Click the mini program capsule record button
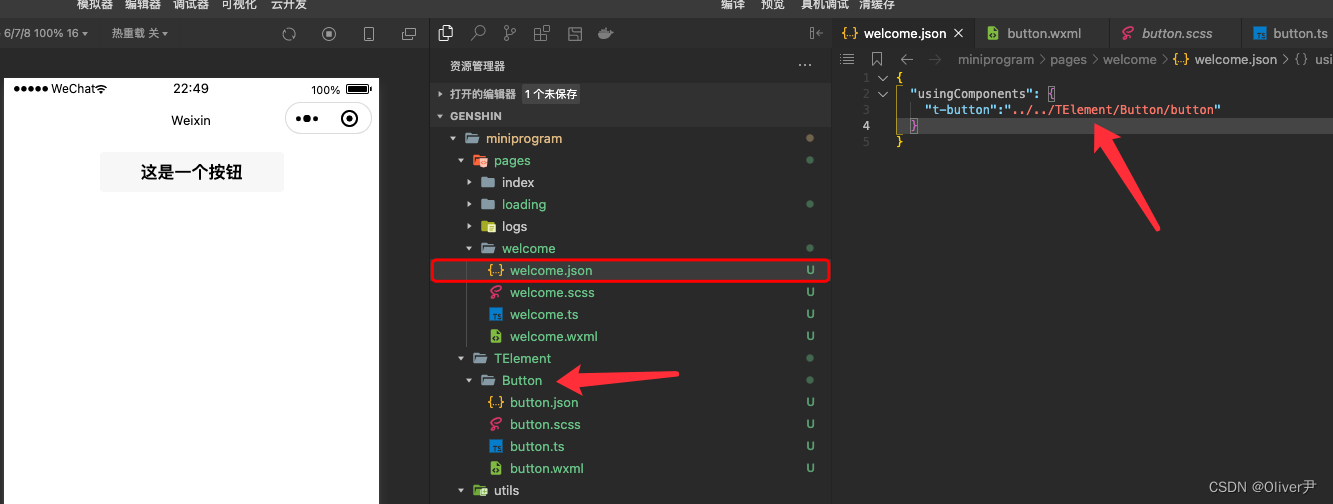 coord(349,119)
